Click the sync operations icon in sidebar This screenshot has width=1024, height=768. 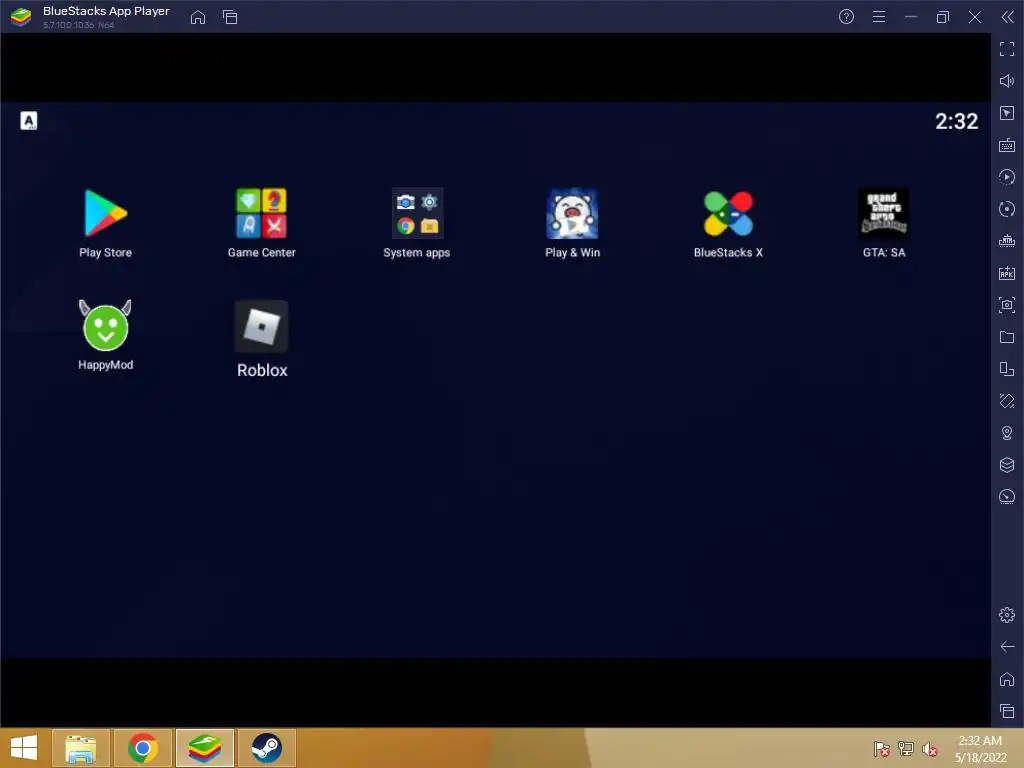pos(1007,209)
